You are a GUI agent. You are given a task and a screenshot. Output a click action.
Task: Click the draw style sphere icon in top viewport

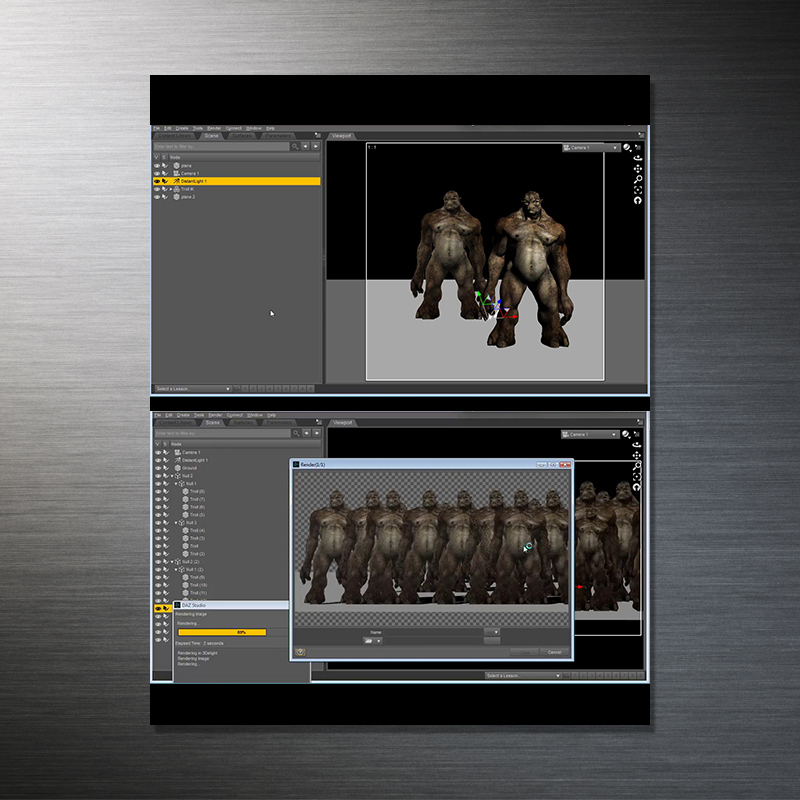pyautogui.click(x=627, y=148)
